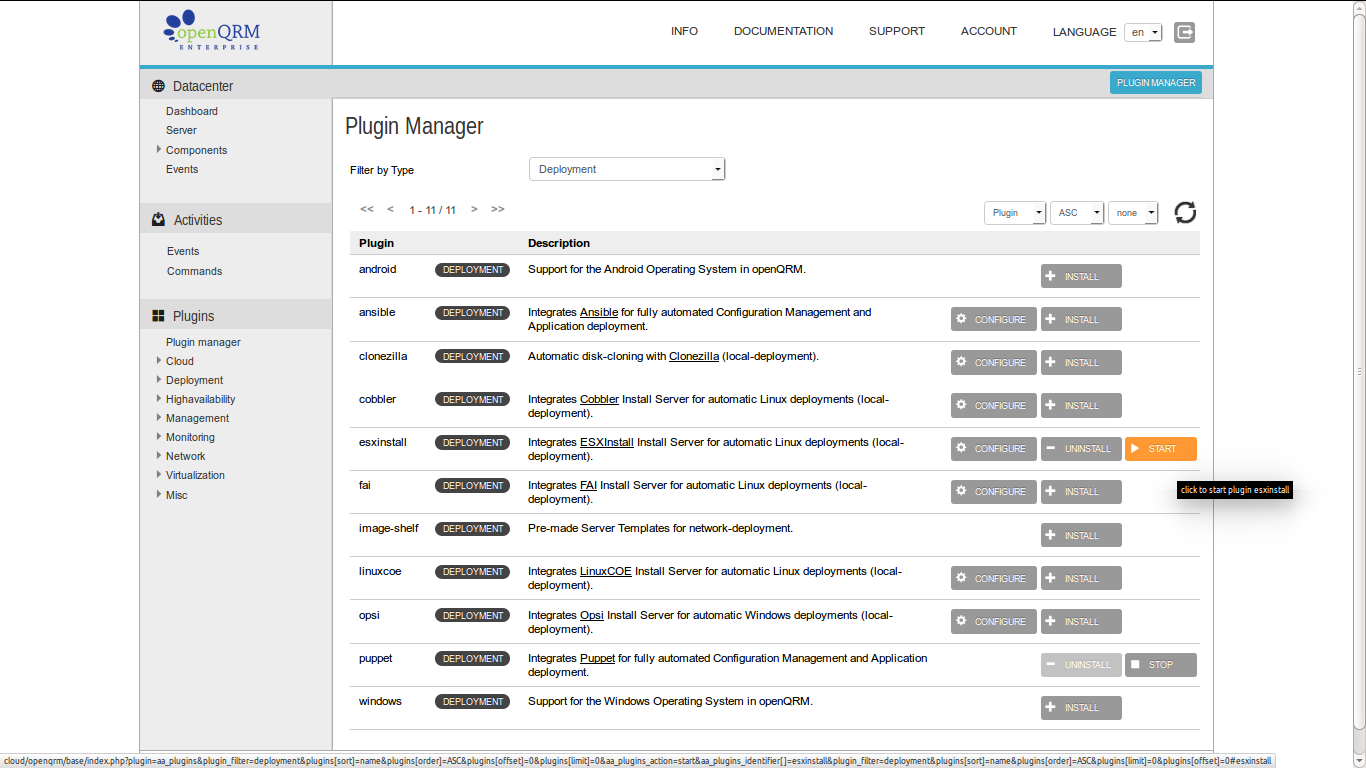Open the SUPPORT menu
The height and width of the screenshot is (768, 1366).
[897, 31]
